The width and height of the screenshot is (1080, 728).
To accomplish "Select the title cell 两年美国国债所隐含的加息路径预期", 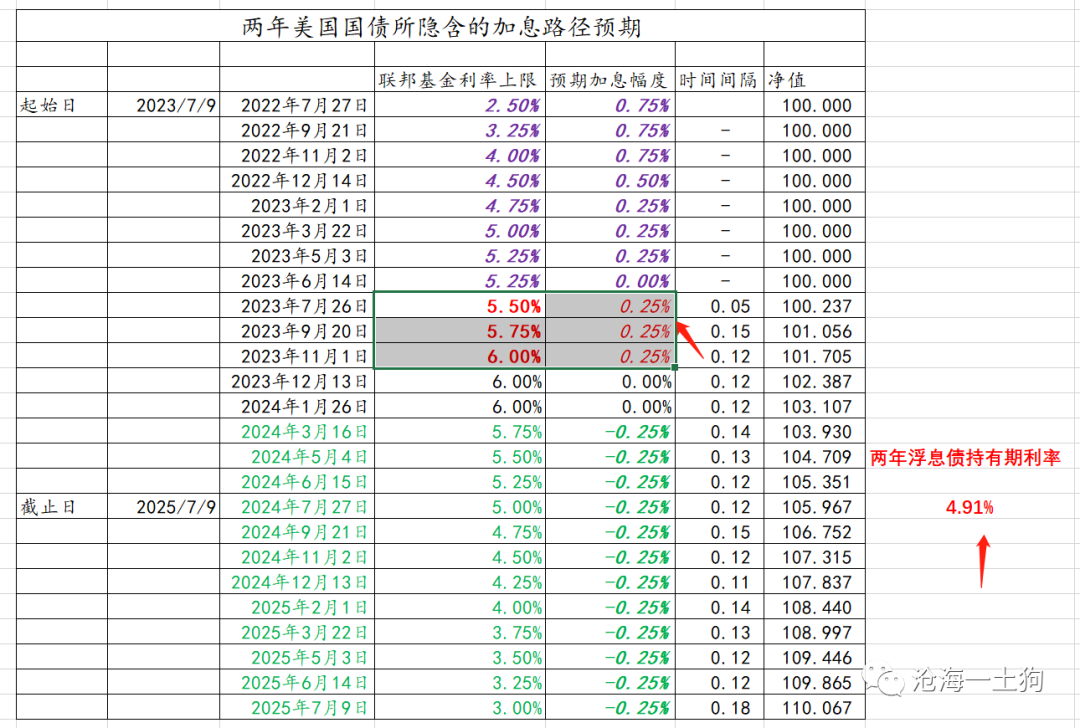I will [x=440, y=26].
